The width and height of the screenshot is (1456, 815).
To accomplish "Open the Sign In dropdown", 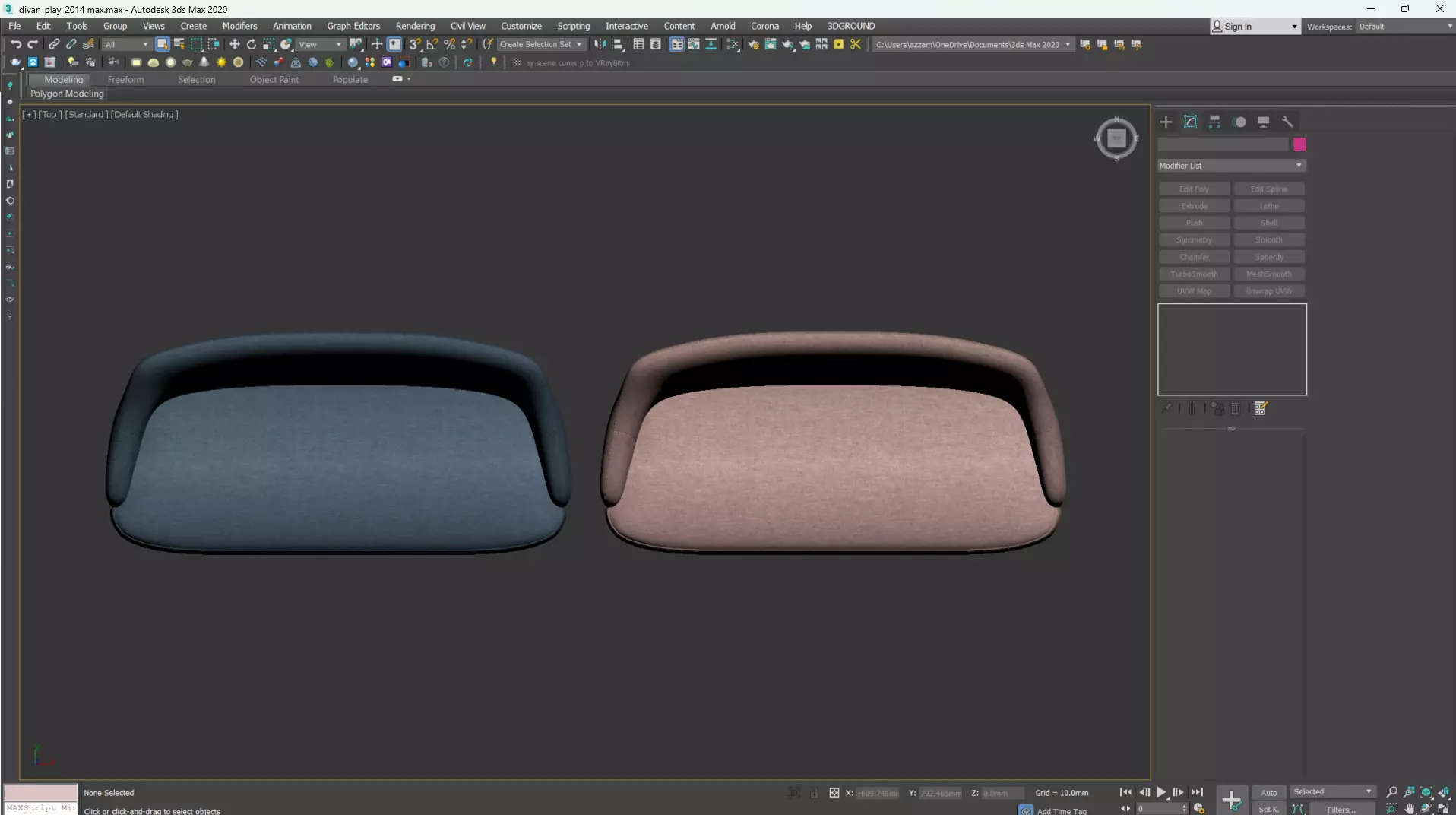I will (x=1255, y=27).
